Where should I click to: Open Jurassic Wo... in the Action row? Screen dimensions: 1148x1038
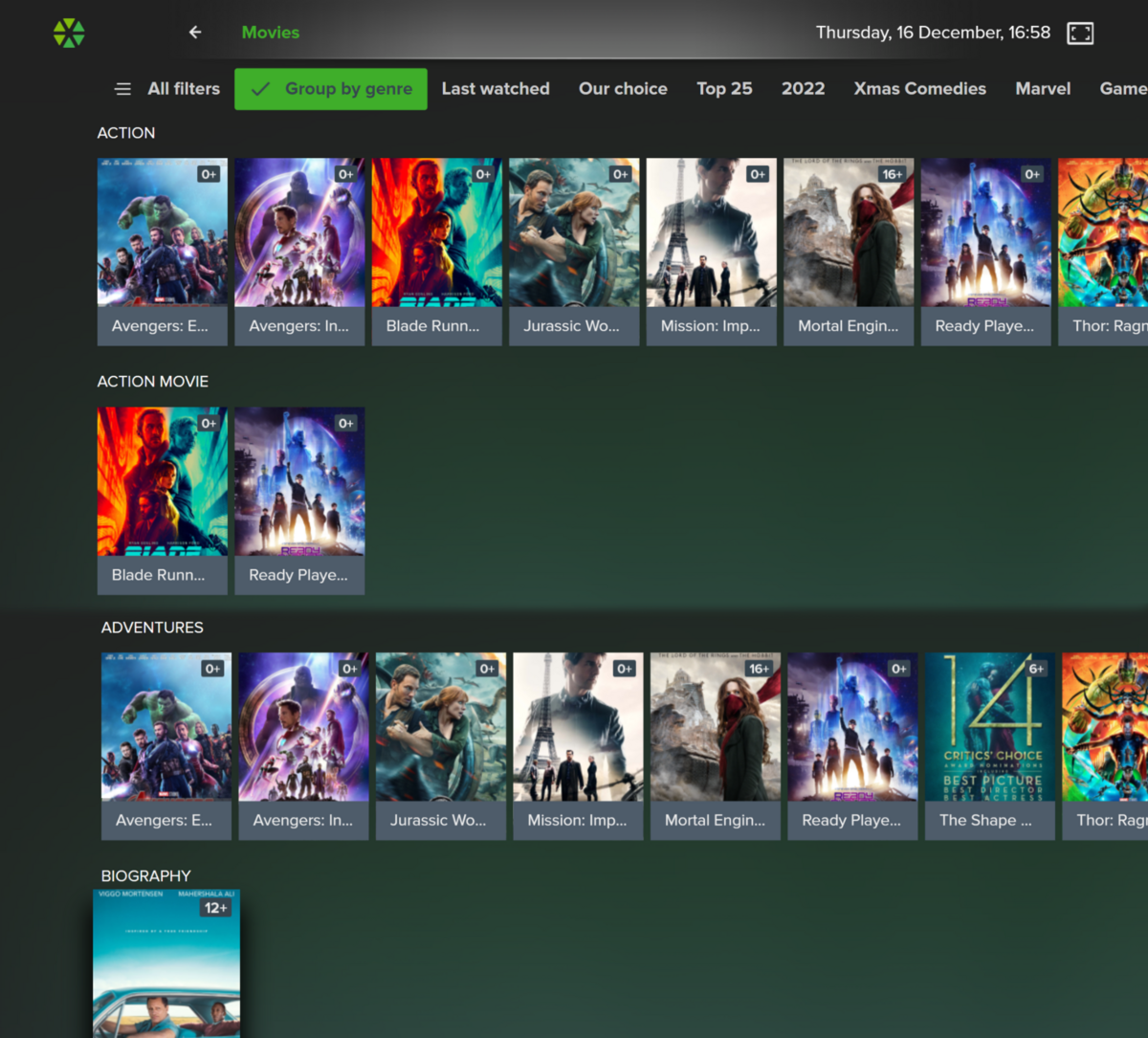(x=574, y=252)
